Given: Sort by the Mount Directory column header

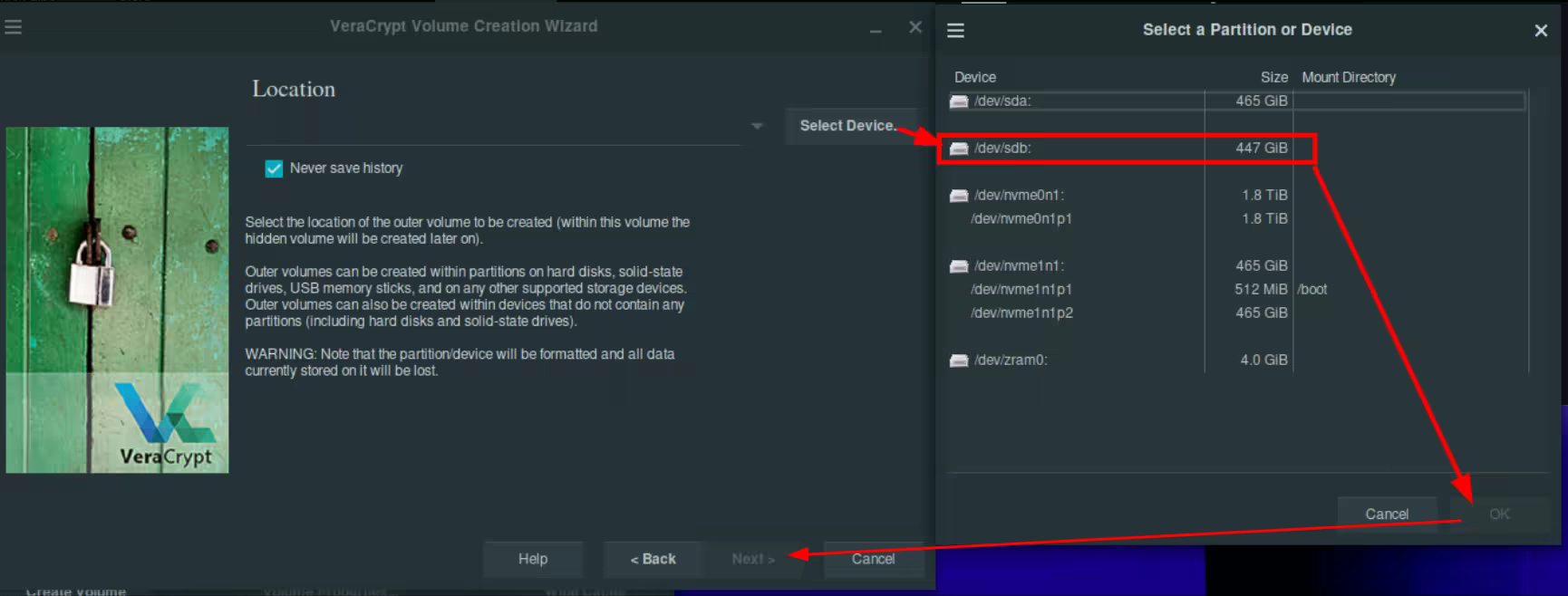Looking at the screenshot, I should [1349, 78].
